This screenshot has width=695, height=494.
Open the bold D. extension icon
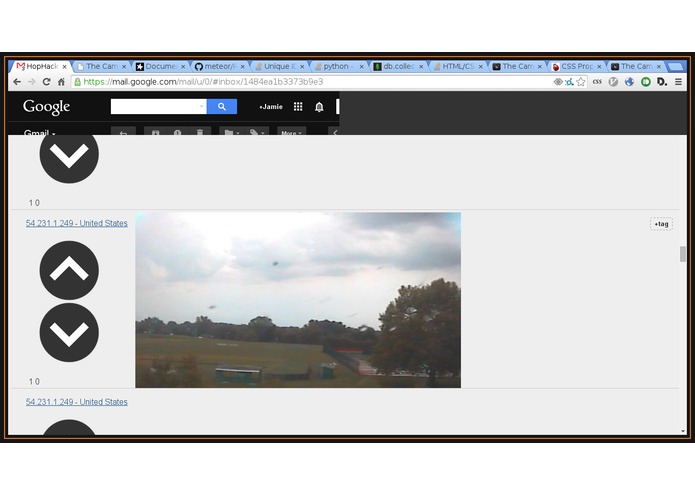pos(662,82)
